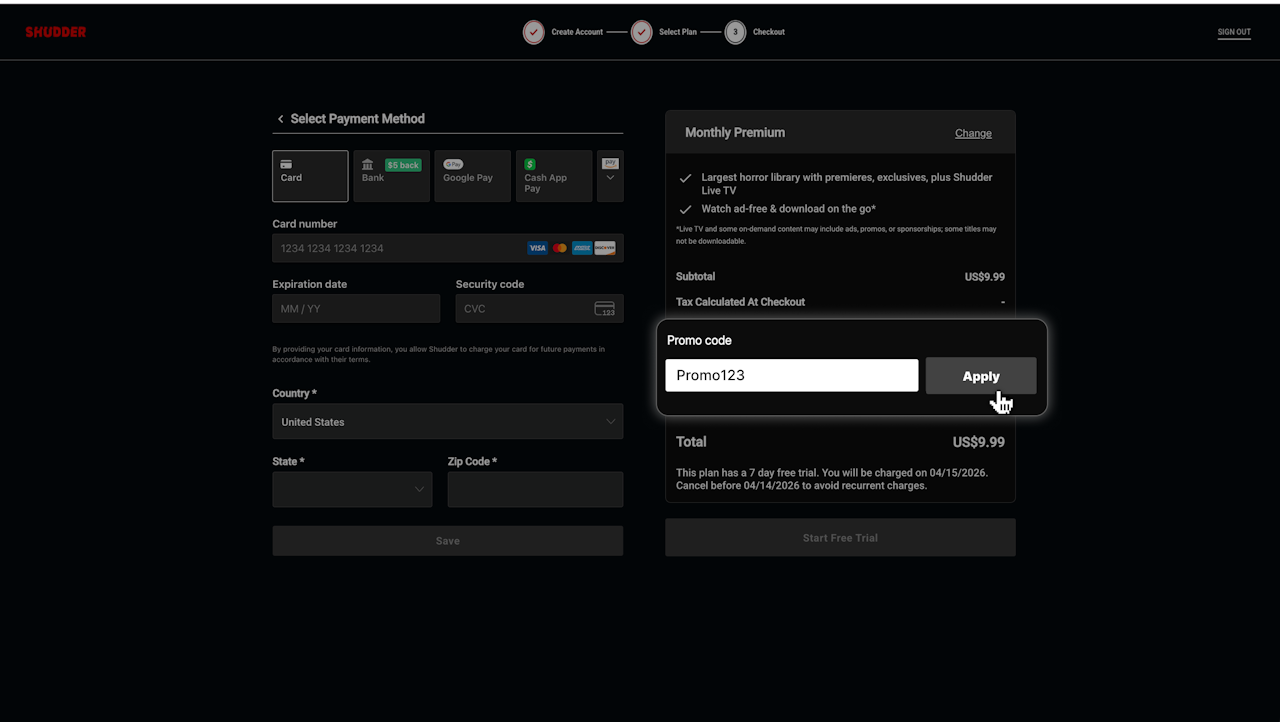Screen dimensions: 1280x722
Task: Pick the Cash App Pay payment method
Action: click(554, 176)
